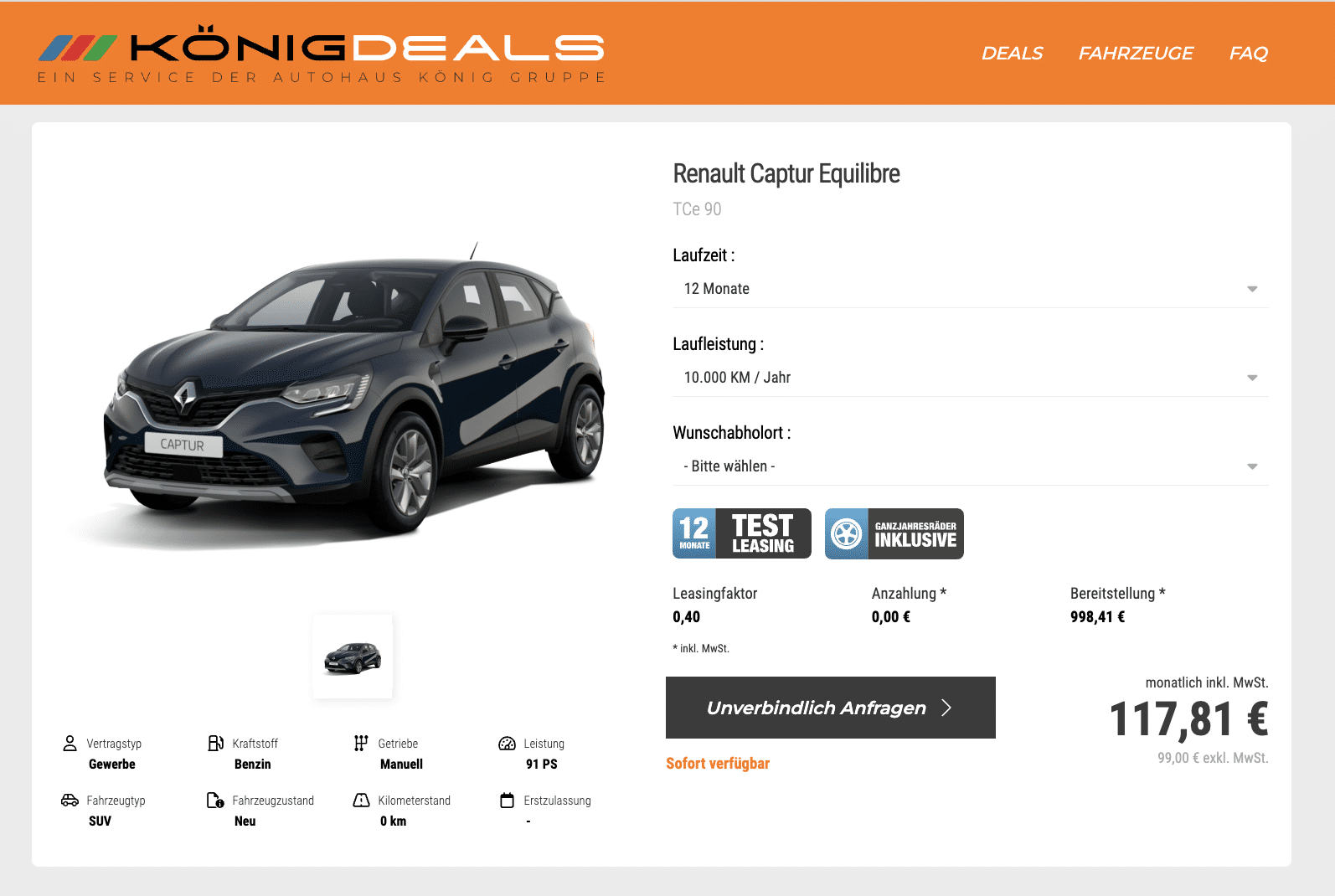Expand the Laufleistung 10.000 KM dropdown
Image resolution: width=1335 pixels, height=896 pixels.
pyautogui.click(x=971, y=378)
